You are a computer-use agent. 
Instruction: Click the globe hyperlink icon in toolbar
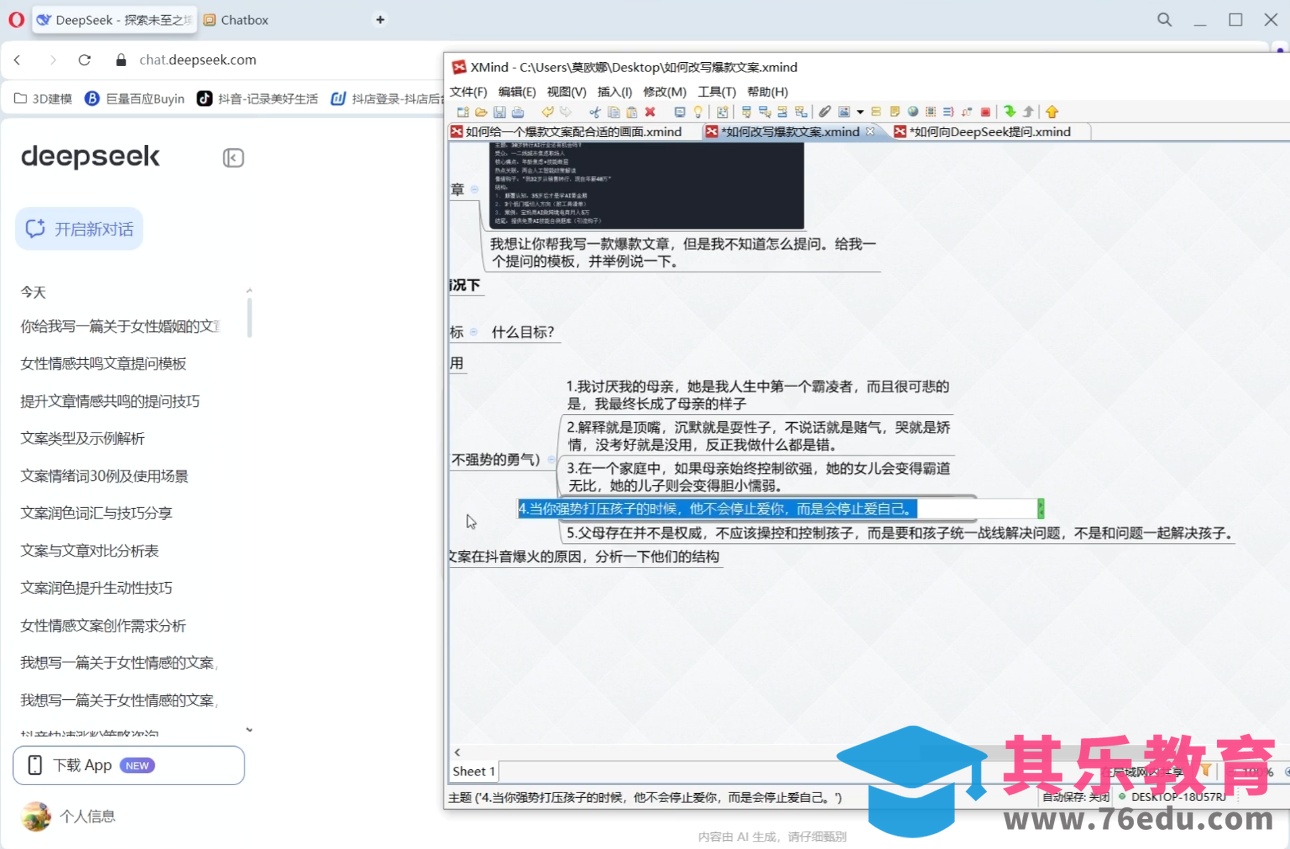click(913, 112)
